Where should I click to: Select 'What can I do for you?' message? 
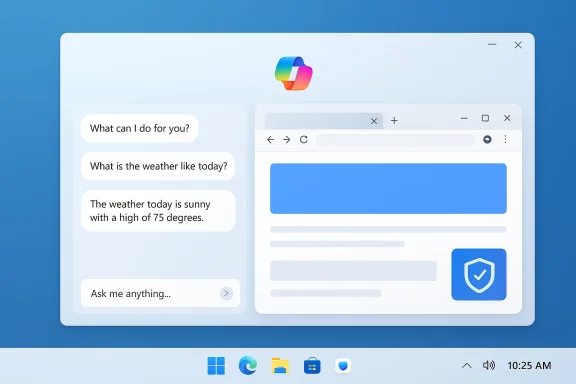140,128
